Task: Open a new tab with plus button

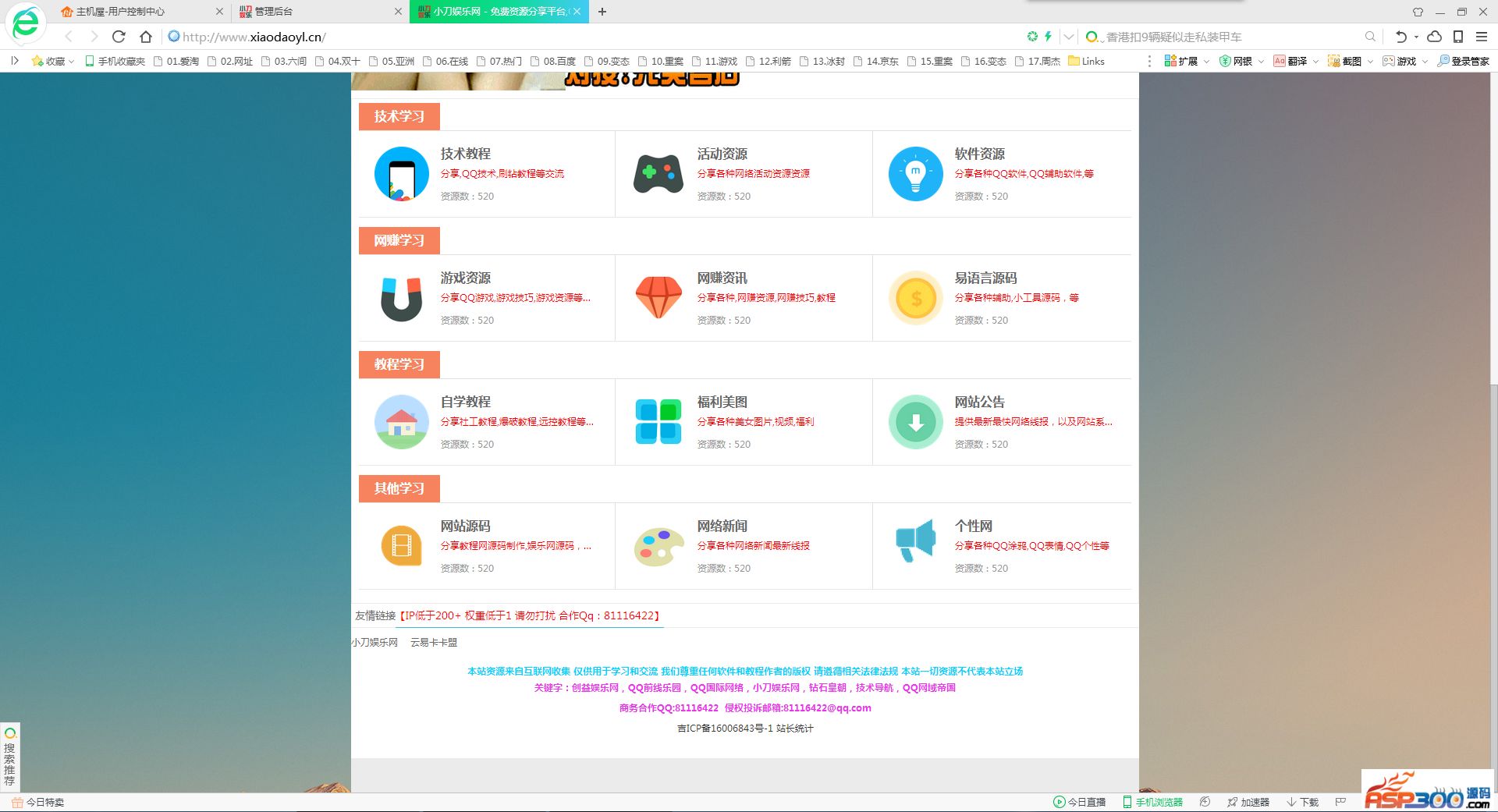Action: coord(602,12)
